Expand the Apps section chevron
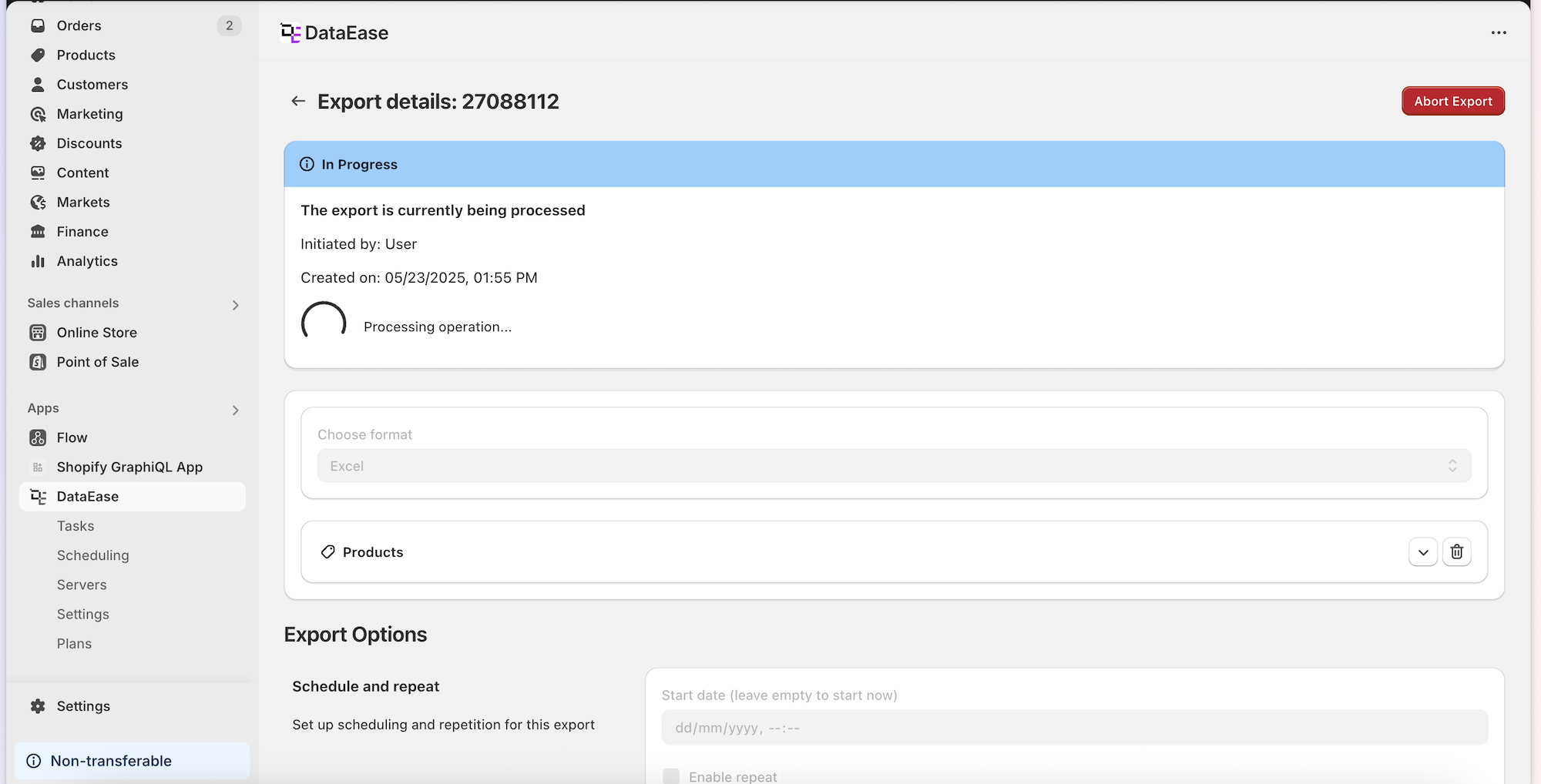 [x=236, y=410]
